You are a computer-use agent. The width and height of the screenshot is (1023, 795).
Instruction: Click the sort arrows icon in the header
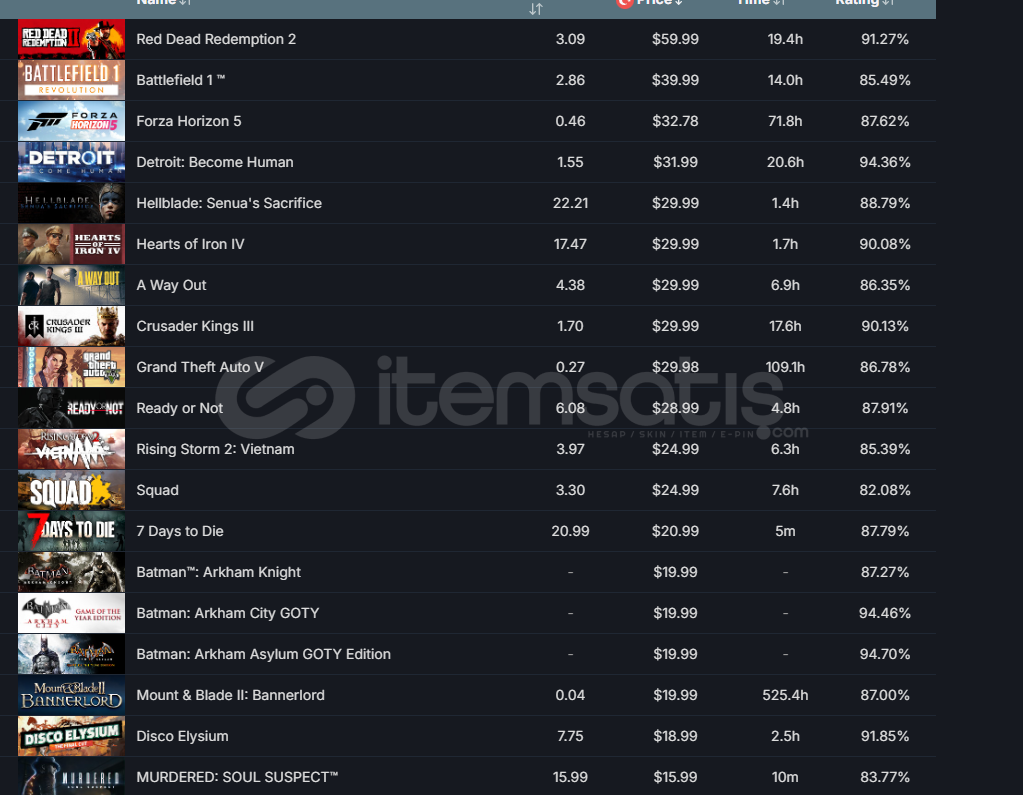pyautogui.click(x=536, y=8)
